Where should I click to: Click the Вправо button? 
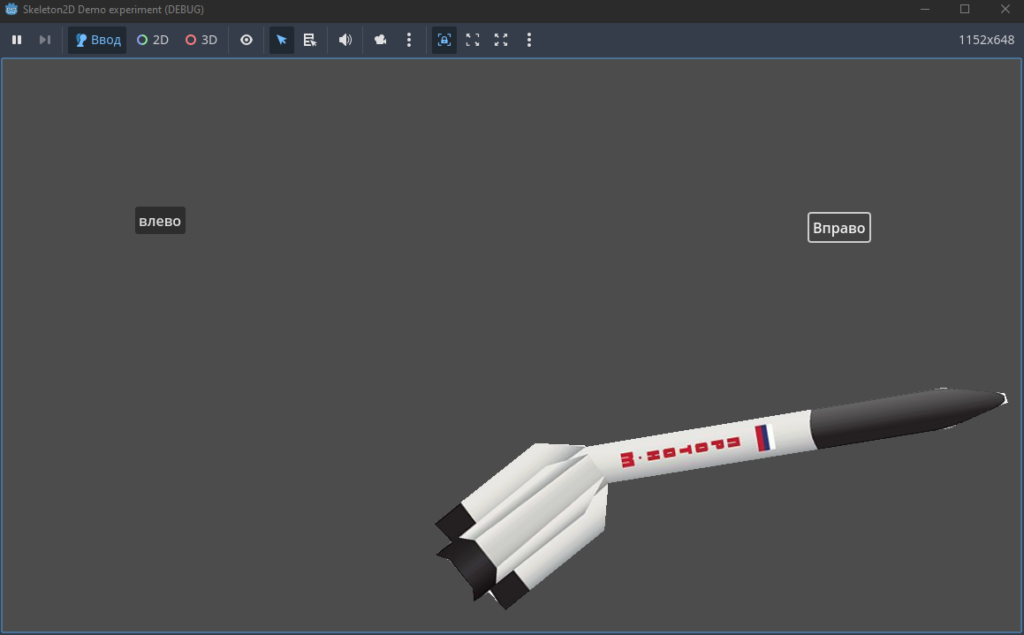(x=839, y=227)
